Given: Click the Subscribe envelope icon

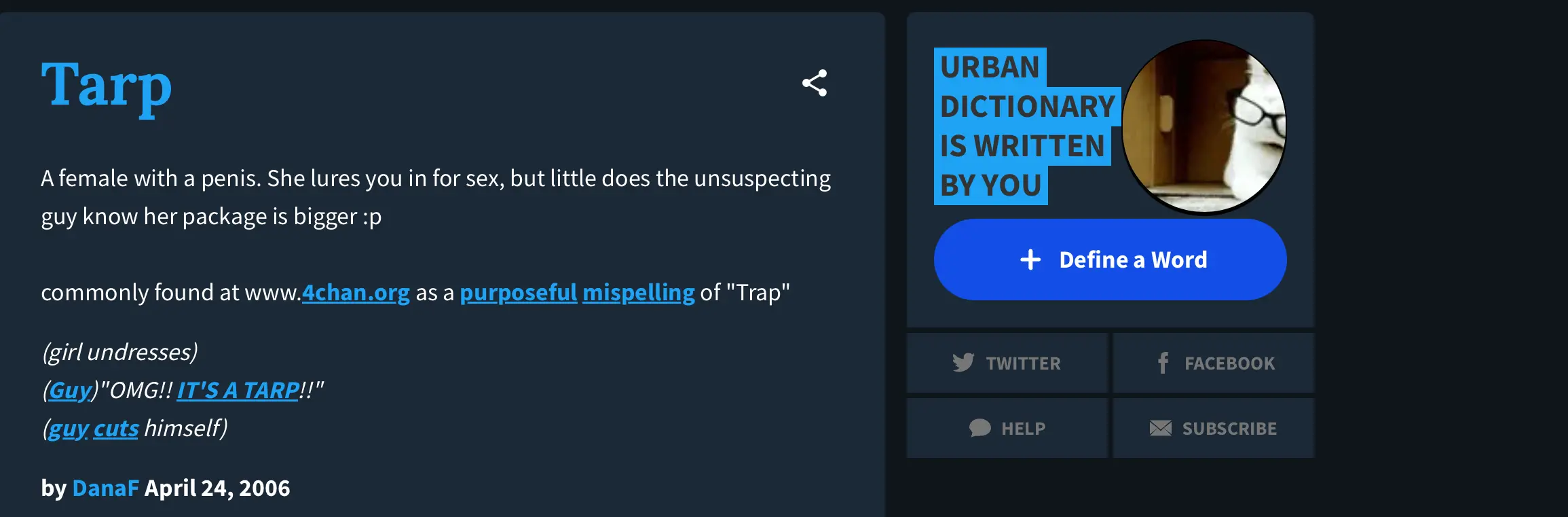Looking at the screenshot, I should (1160, 428).
